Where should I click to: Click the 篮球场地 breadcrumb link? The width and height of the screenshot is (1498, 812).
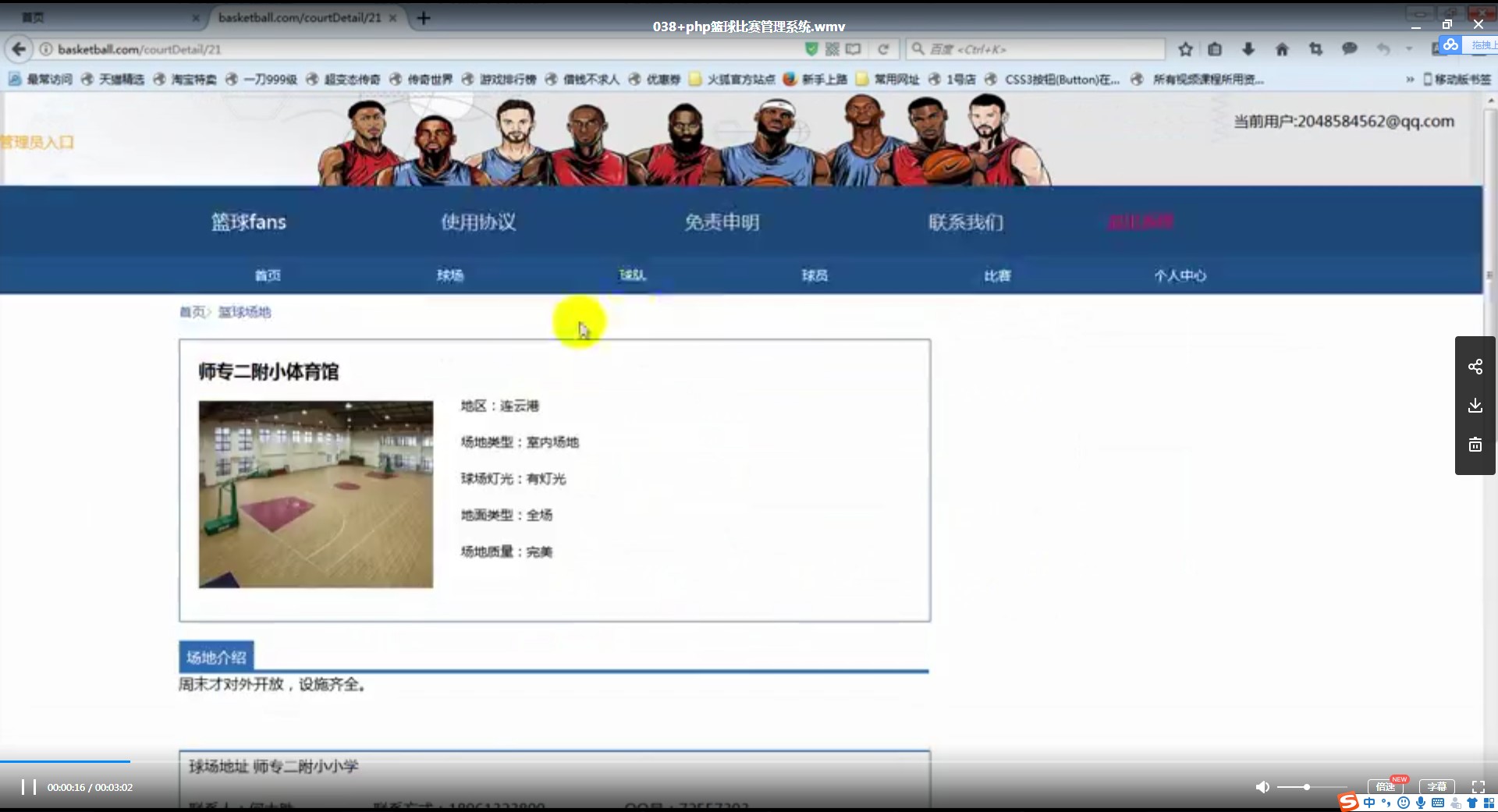(x=244, y=312)
